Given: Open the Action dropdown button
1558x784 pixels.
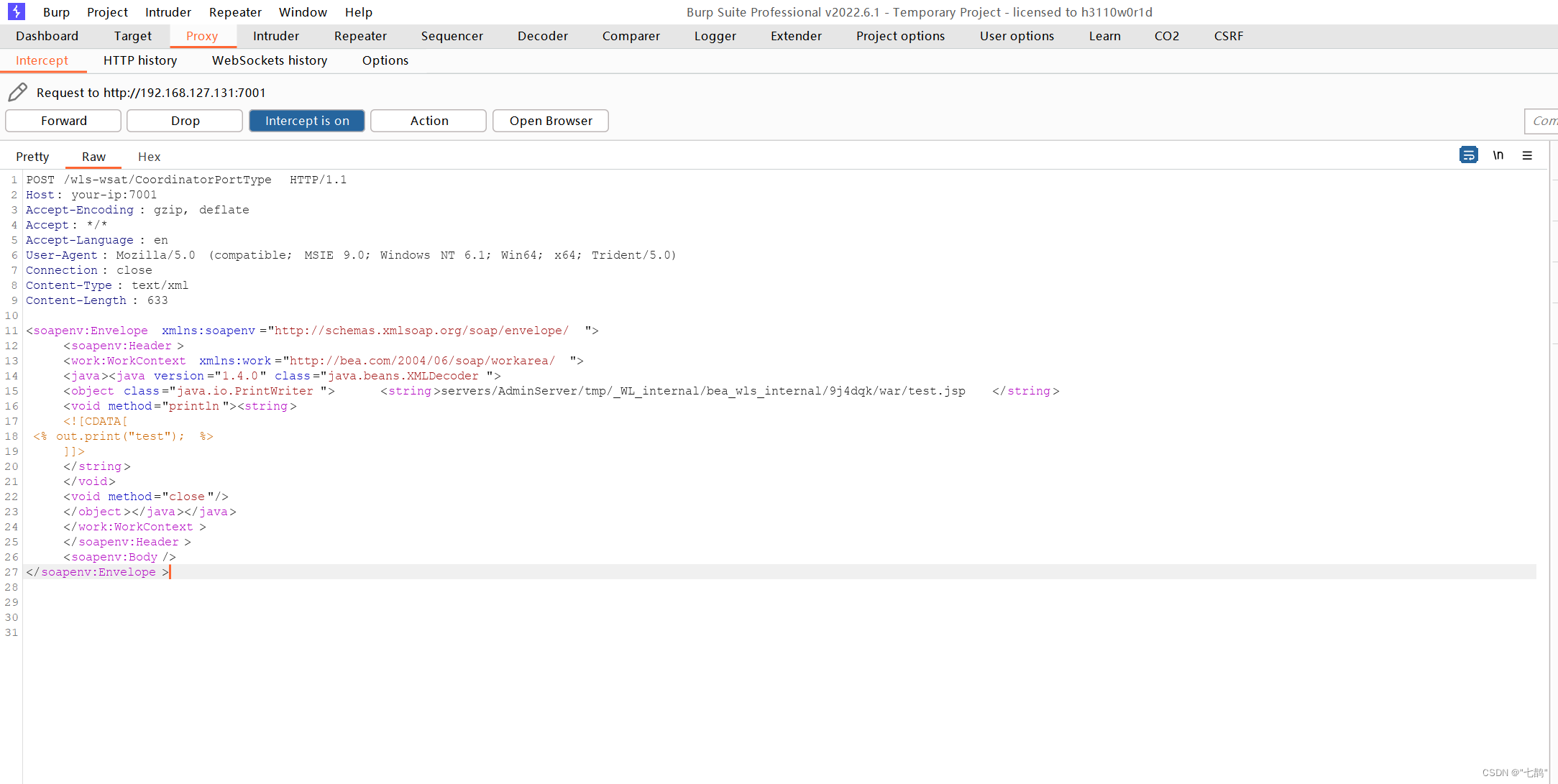Looking at the screenshot, I should click(x=429, y=121).
